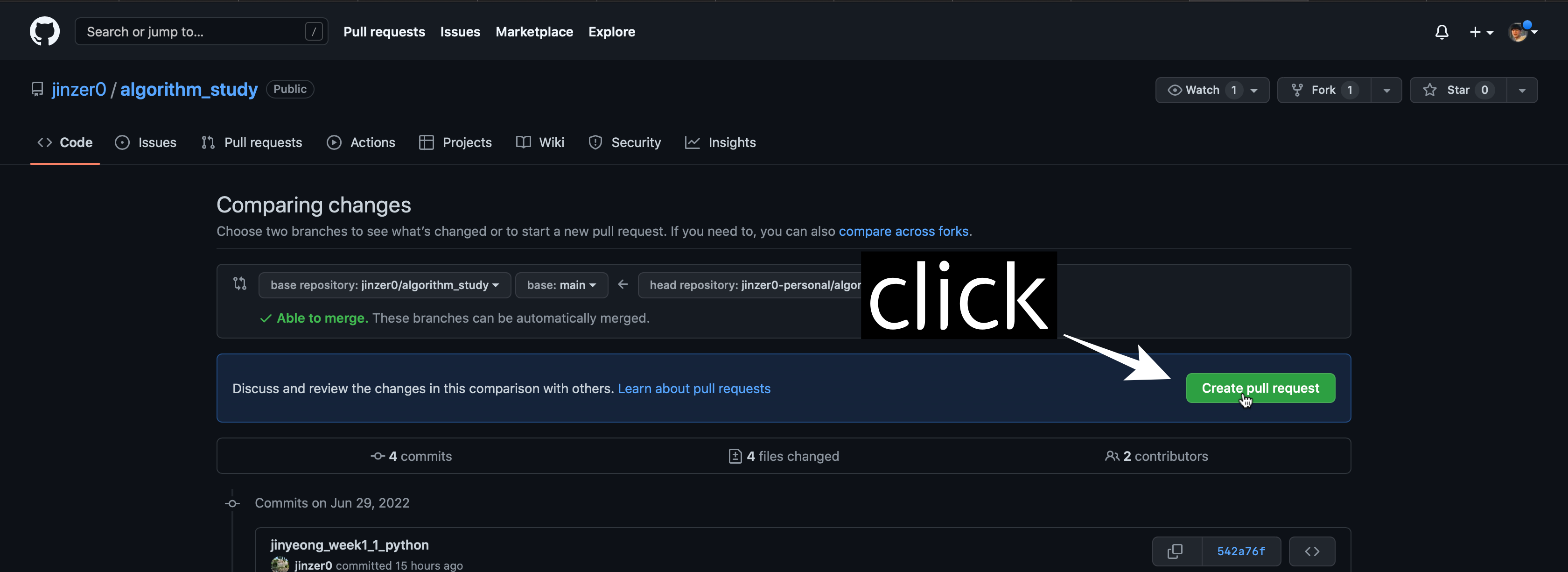Screen dimensions: 1568x572
Task: Expand the Fork options dropdown arrow
Action: coord(1386,90)
